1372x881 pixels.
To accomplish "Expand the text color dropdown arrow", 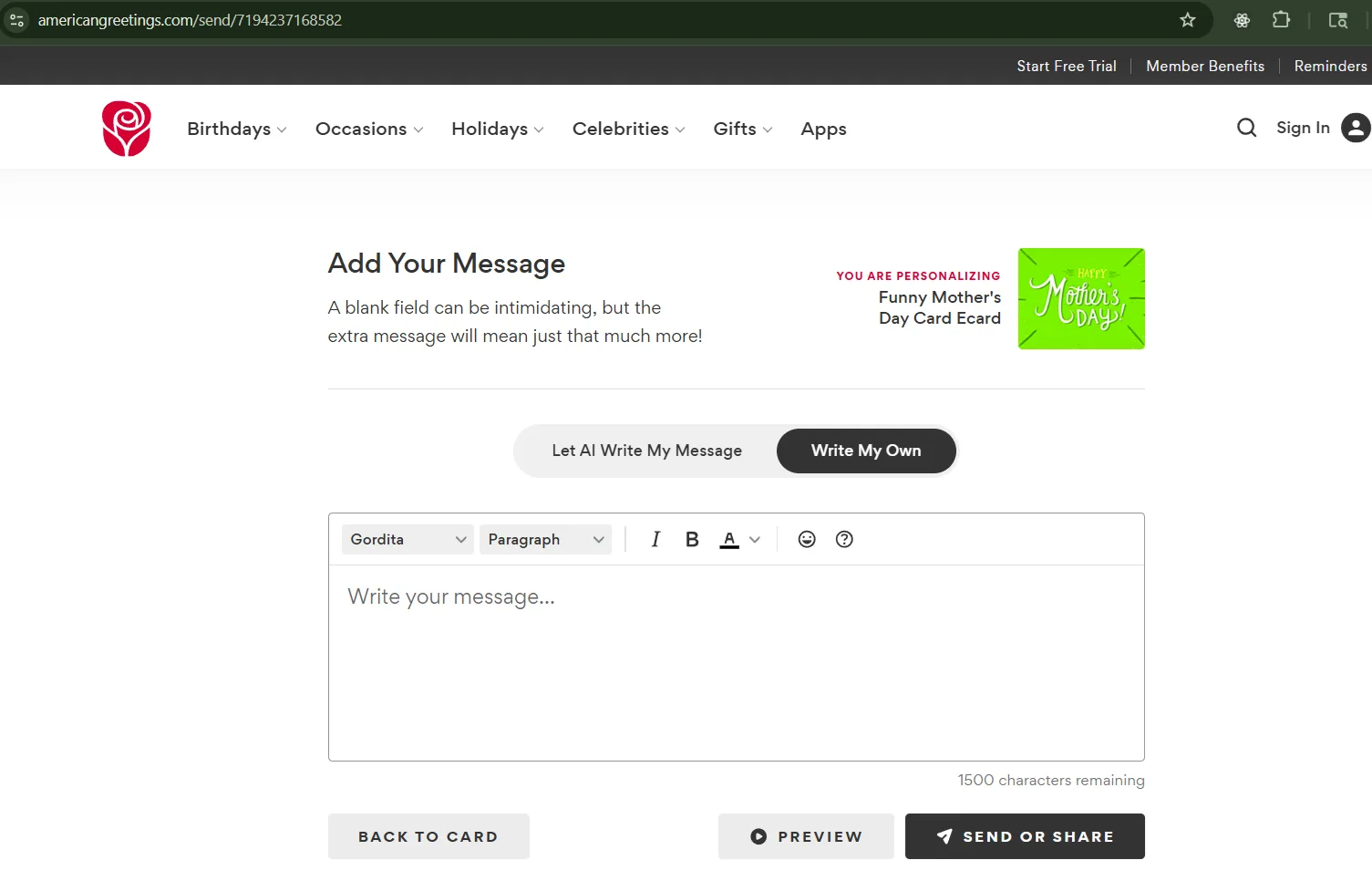I will point(755,540).
